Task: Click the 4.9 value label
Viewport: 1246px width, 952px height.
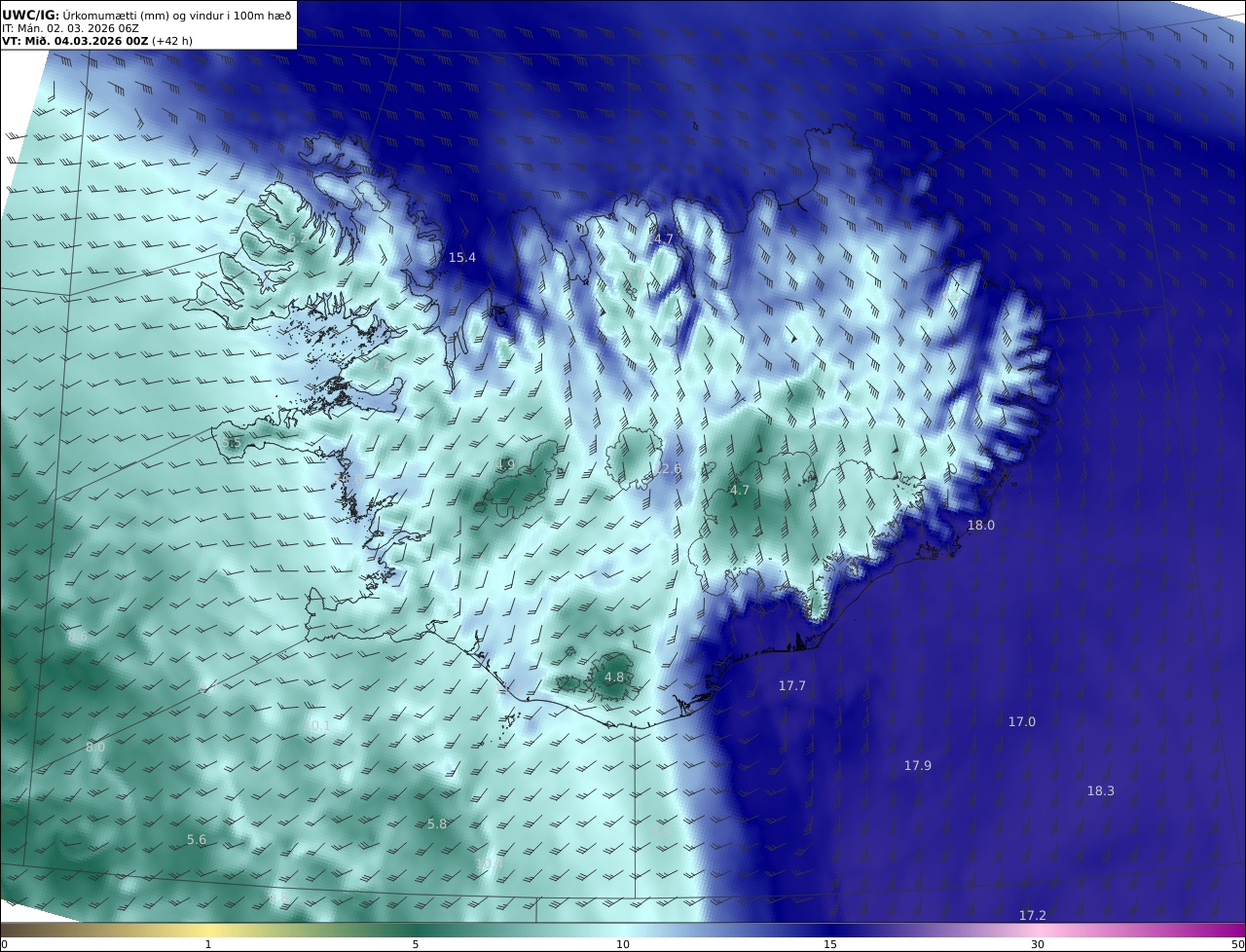Action: 505,465
